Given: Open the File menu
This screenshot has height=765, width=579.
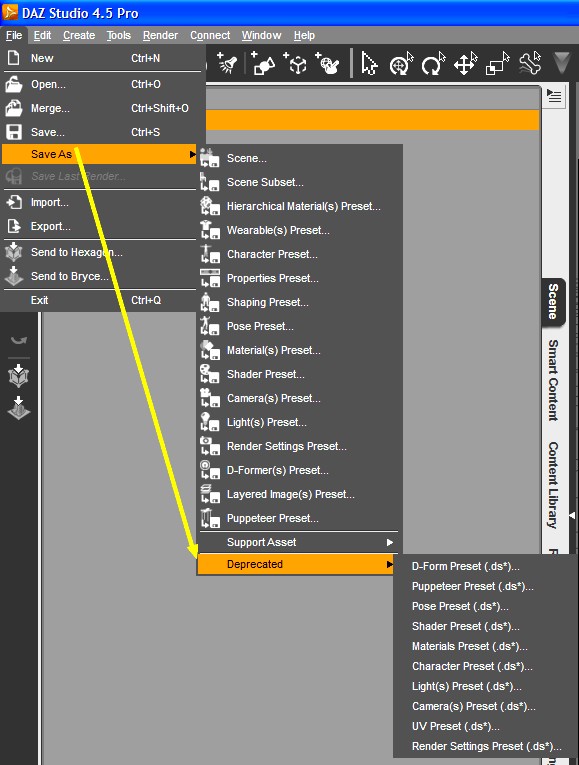Looking at the screenshot, I should coord(14,36).
